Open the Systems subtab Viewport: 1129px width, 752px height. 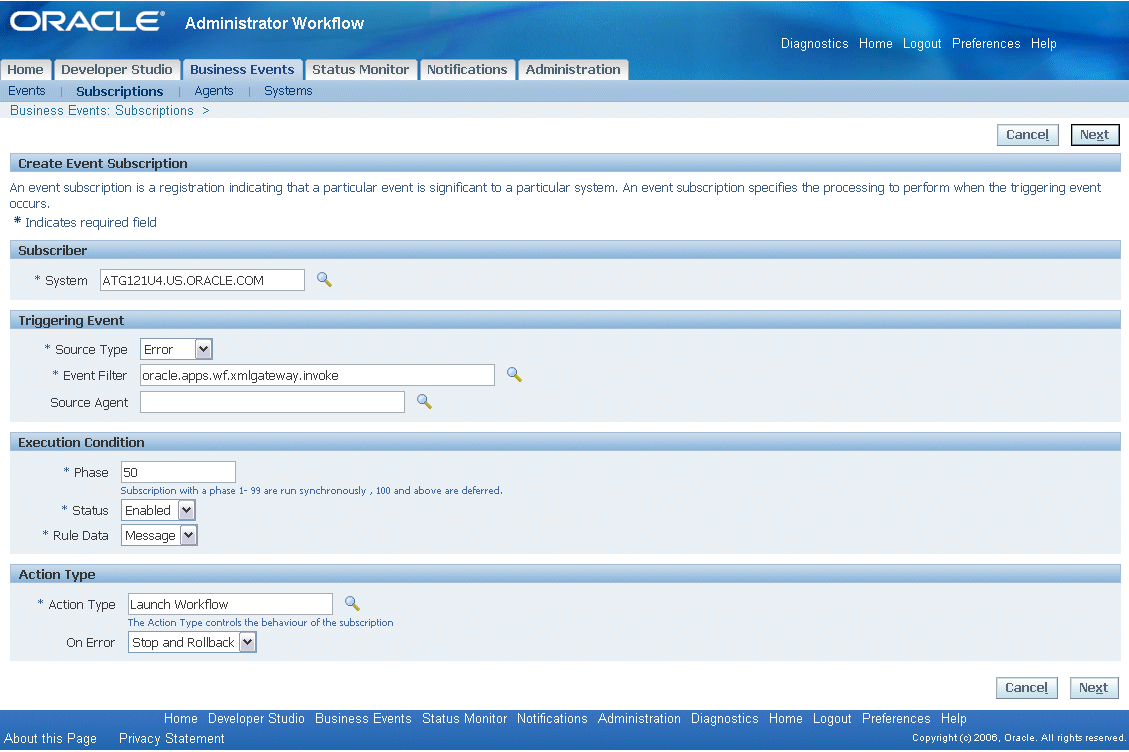coord(288,91)
